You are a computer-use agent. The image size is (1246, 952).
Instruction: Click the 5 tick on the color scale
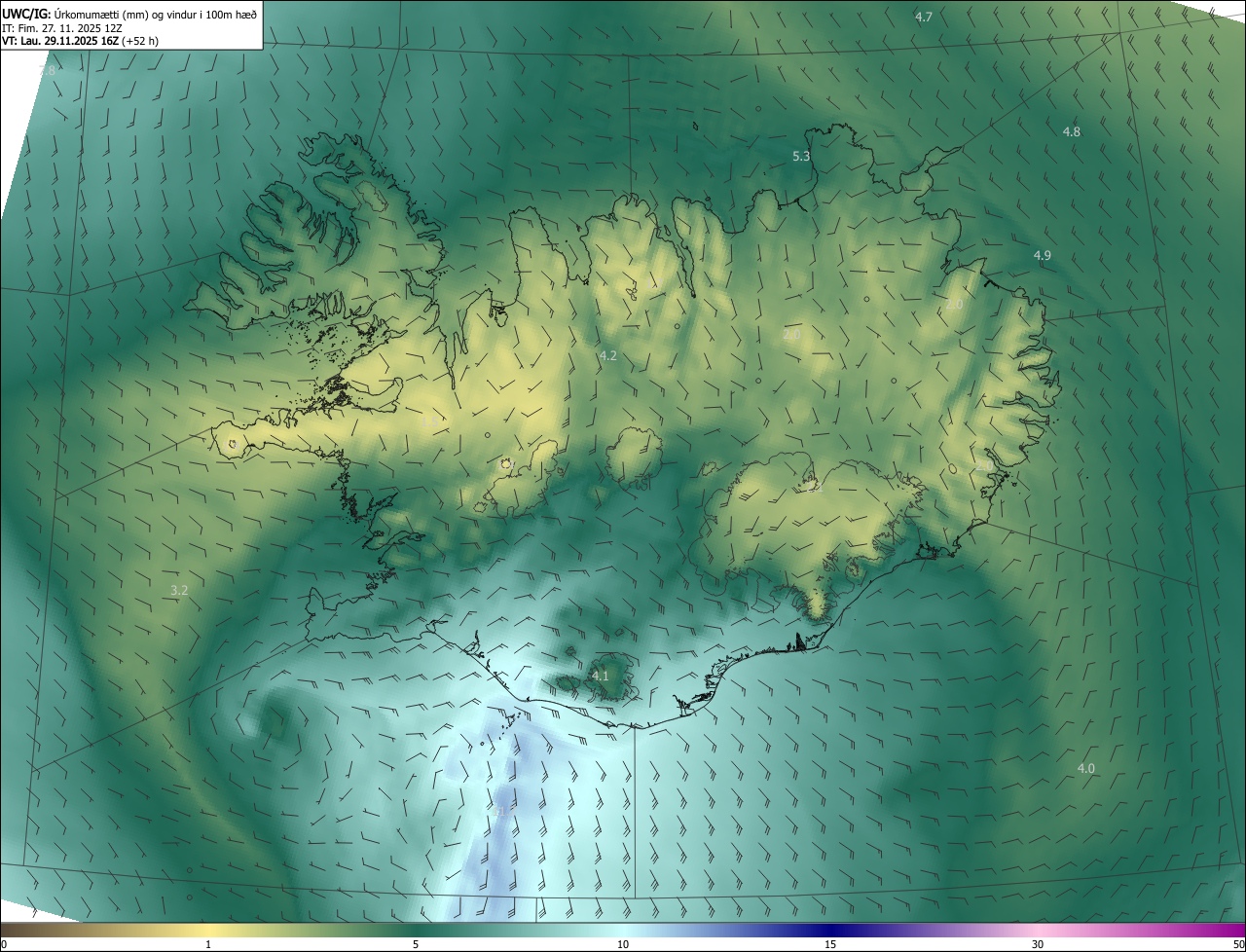click(416, 944)
